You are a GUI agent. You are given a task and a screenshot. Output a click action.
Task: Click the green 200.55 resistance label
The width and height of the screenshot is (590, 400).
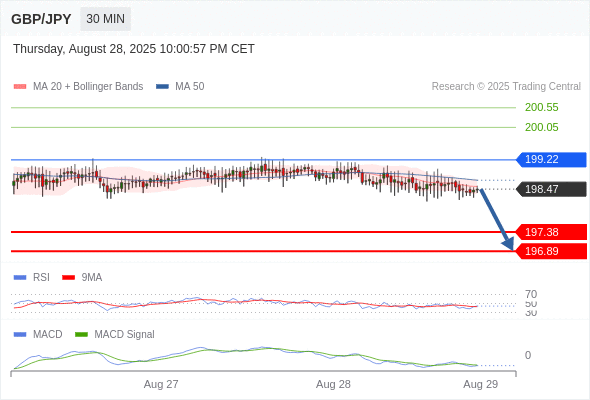(x=541, y=108)
